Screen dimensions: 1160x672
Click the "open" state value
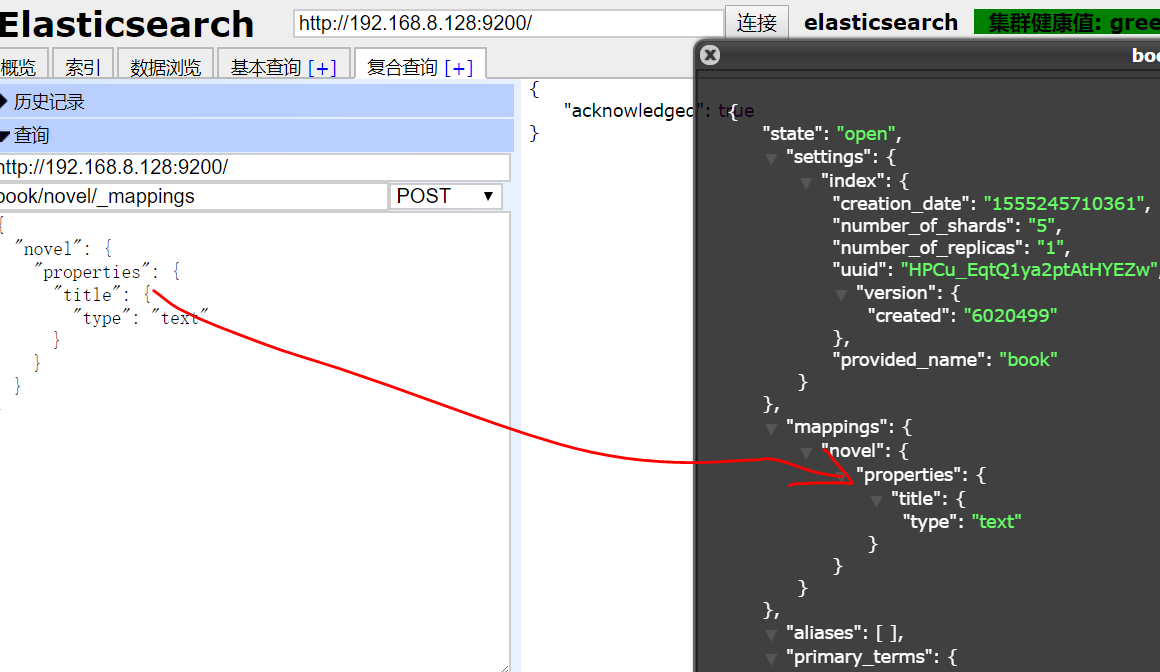[866, 134]
